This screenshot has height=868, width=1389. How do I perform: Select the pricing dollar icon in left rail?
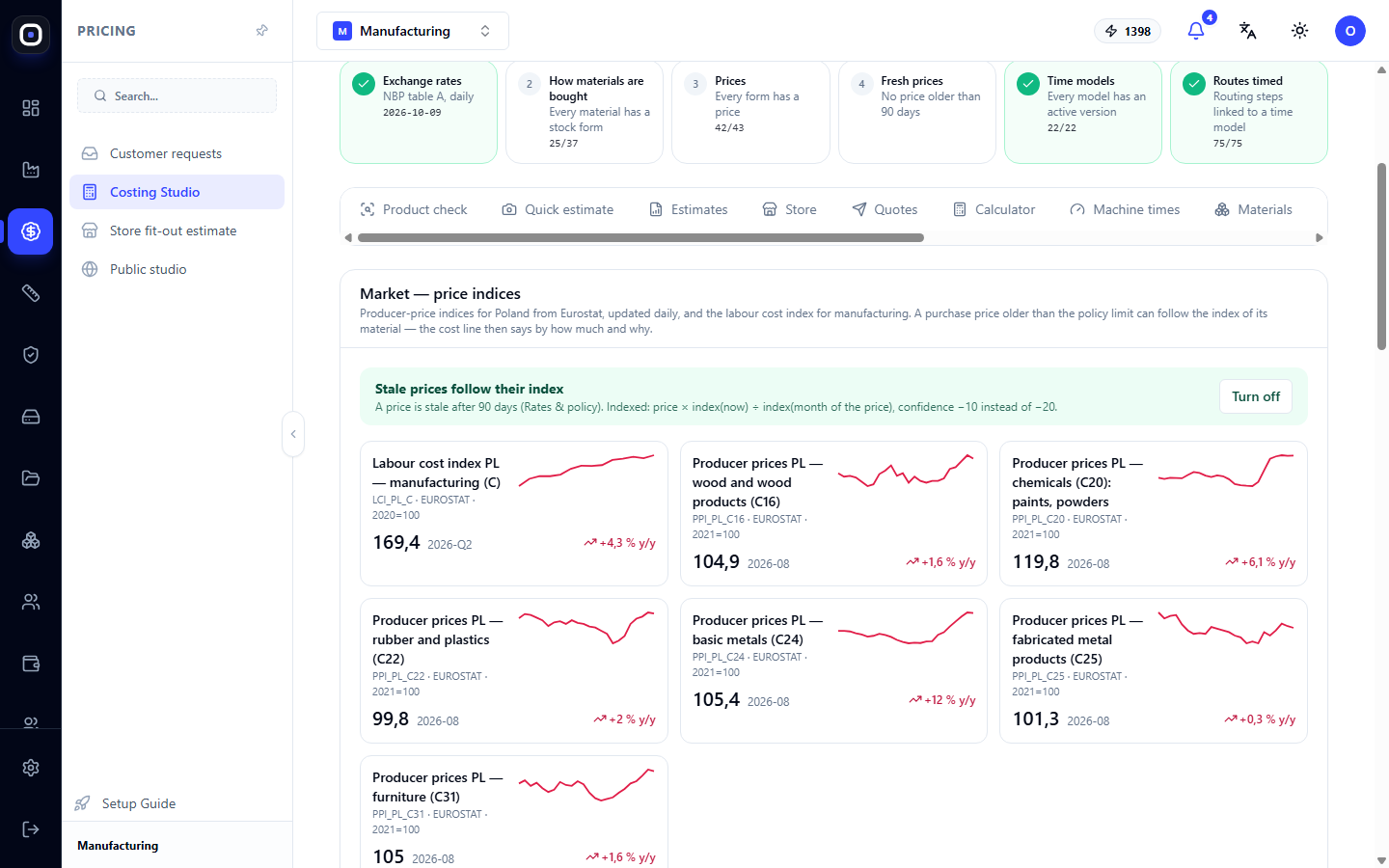point(31,231)
